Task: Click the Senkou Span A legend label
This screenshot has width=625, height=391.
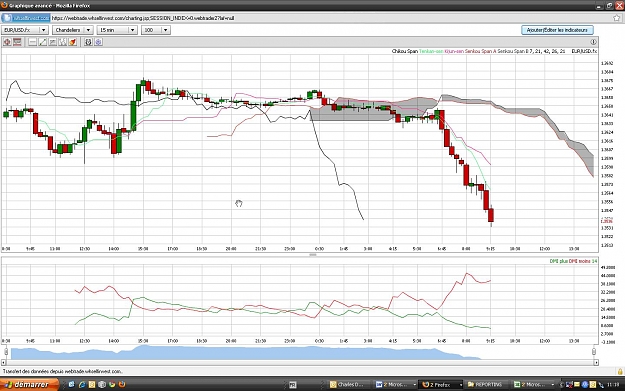Action: point(481,51)
